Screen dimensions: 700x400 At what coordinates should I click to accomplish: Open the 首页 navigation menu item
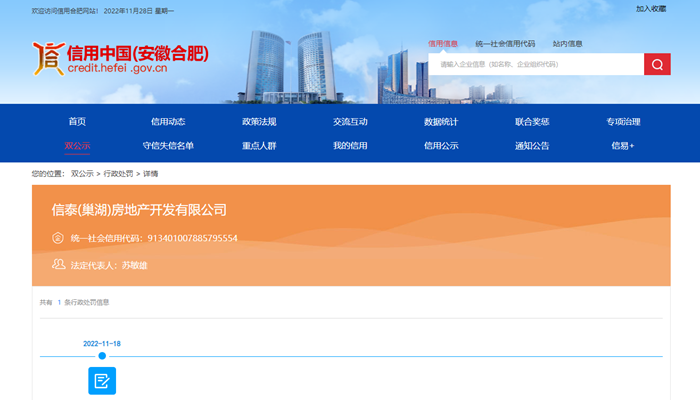tap(77, 122)
